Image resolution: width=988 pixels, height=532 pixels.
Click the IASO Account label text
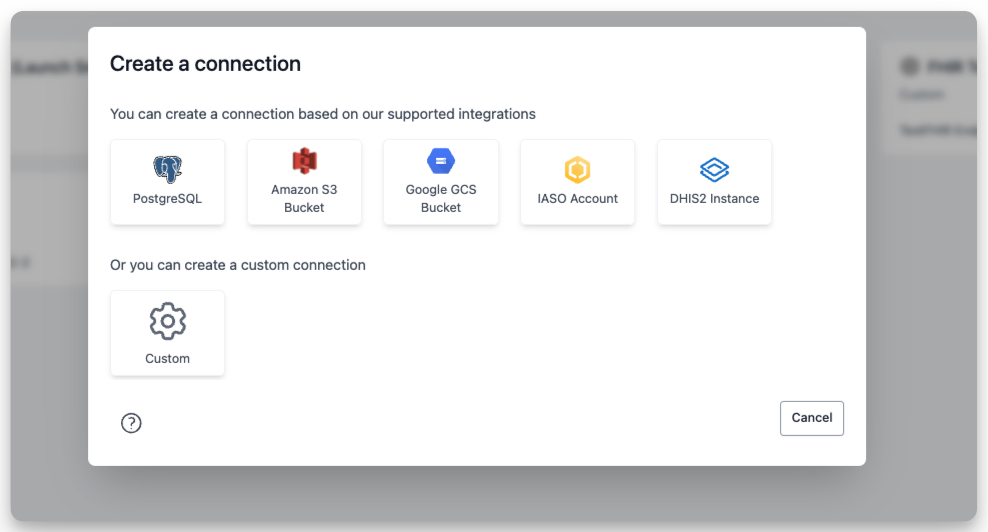[x=577, y=199]
